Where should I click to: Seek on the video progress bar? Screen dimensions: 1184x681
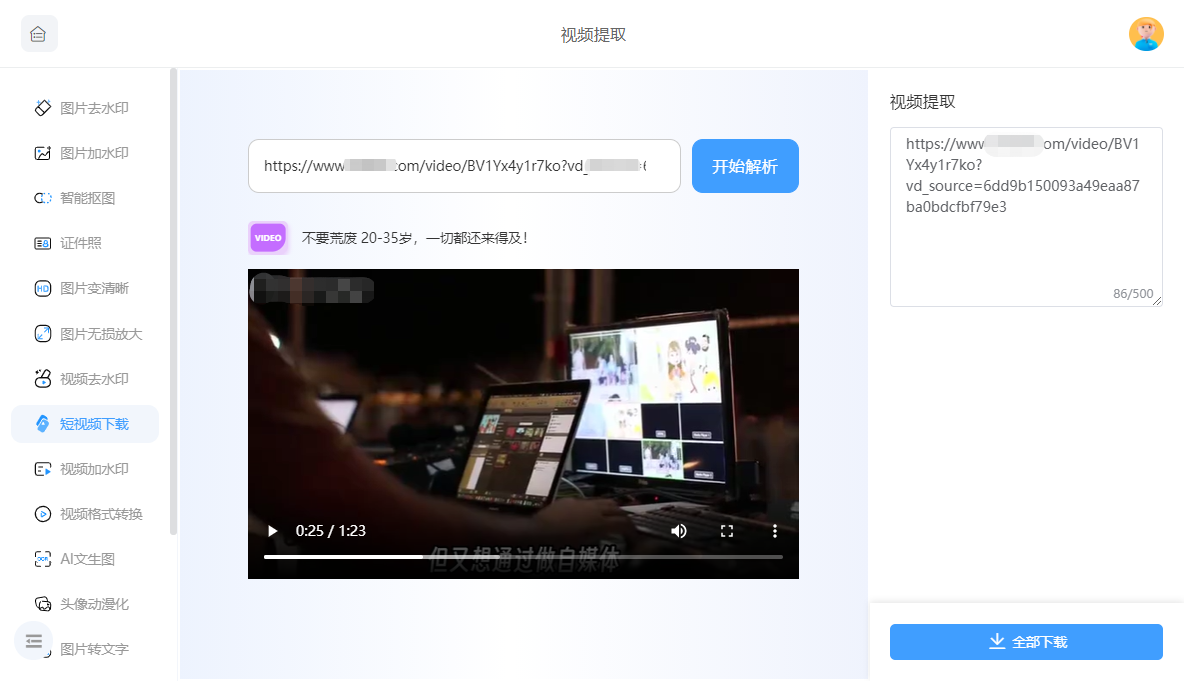(523, 556)
